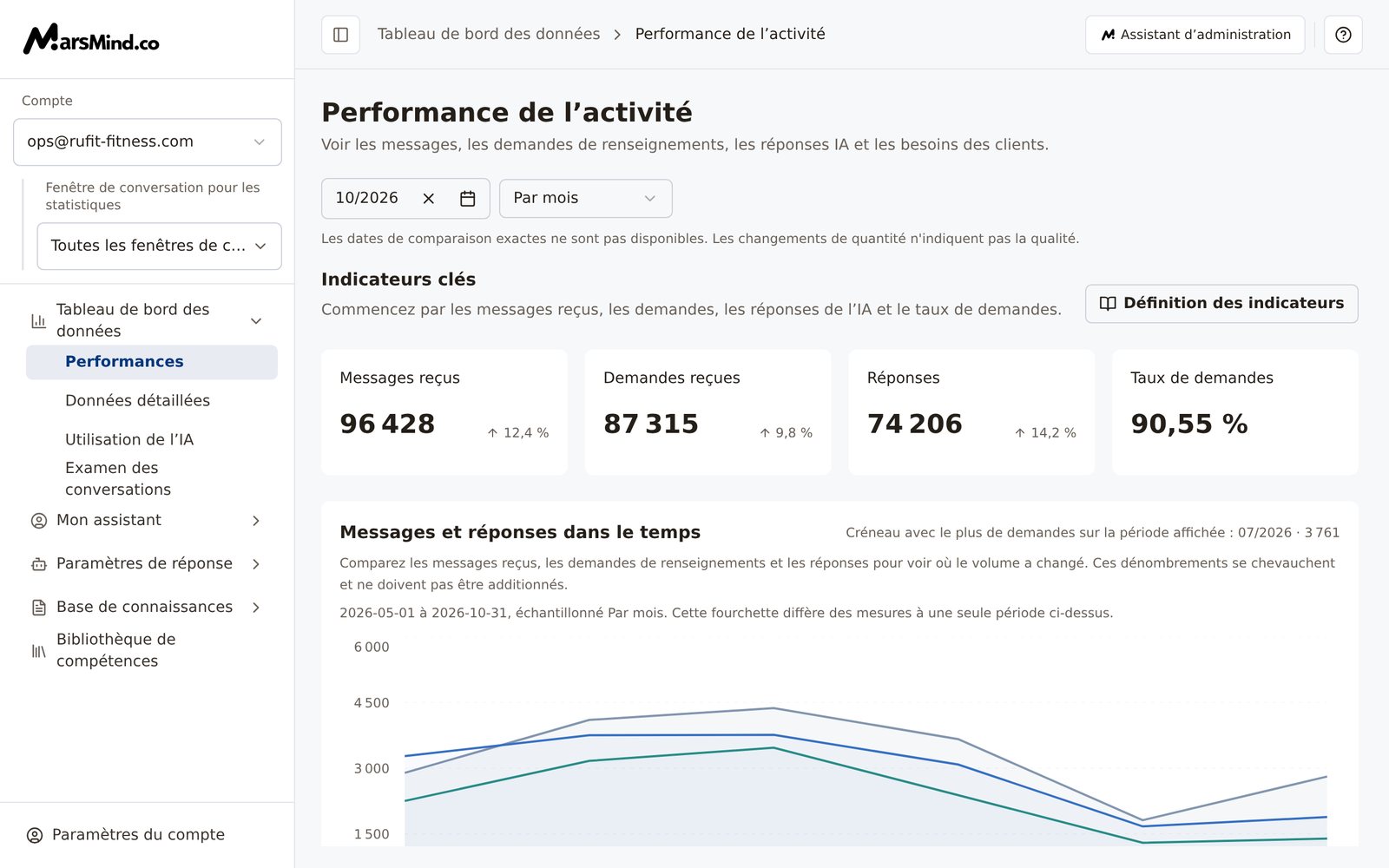The image size is (1389, 868).
Task: Click the 10/2026 date input field
Action: tap(405, 199)
